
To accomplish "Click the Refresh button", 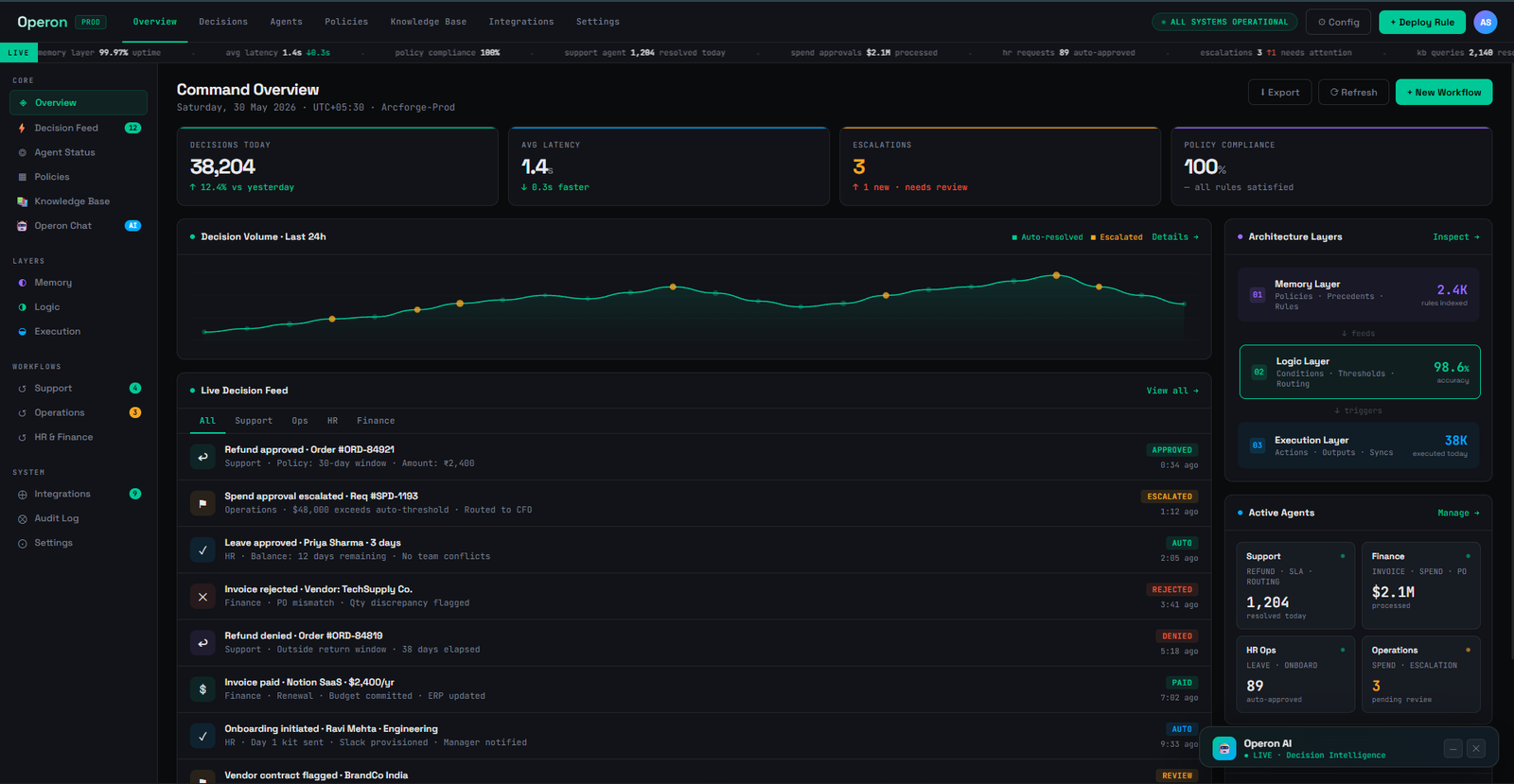I will pos(1354,92).
